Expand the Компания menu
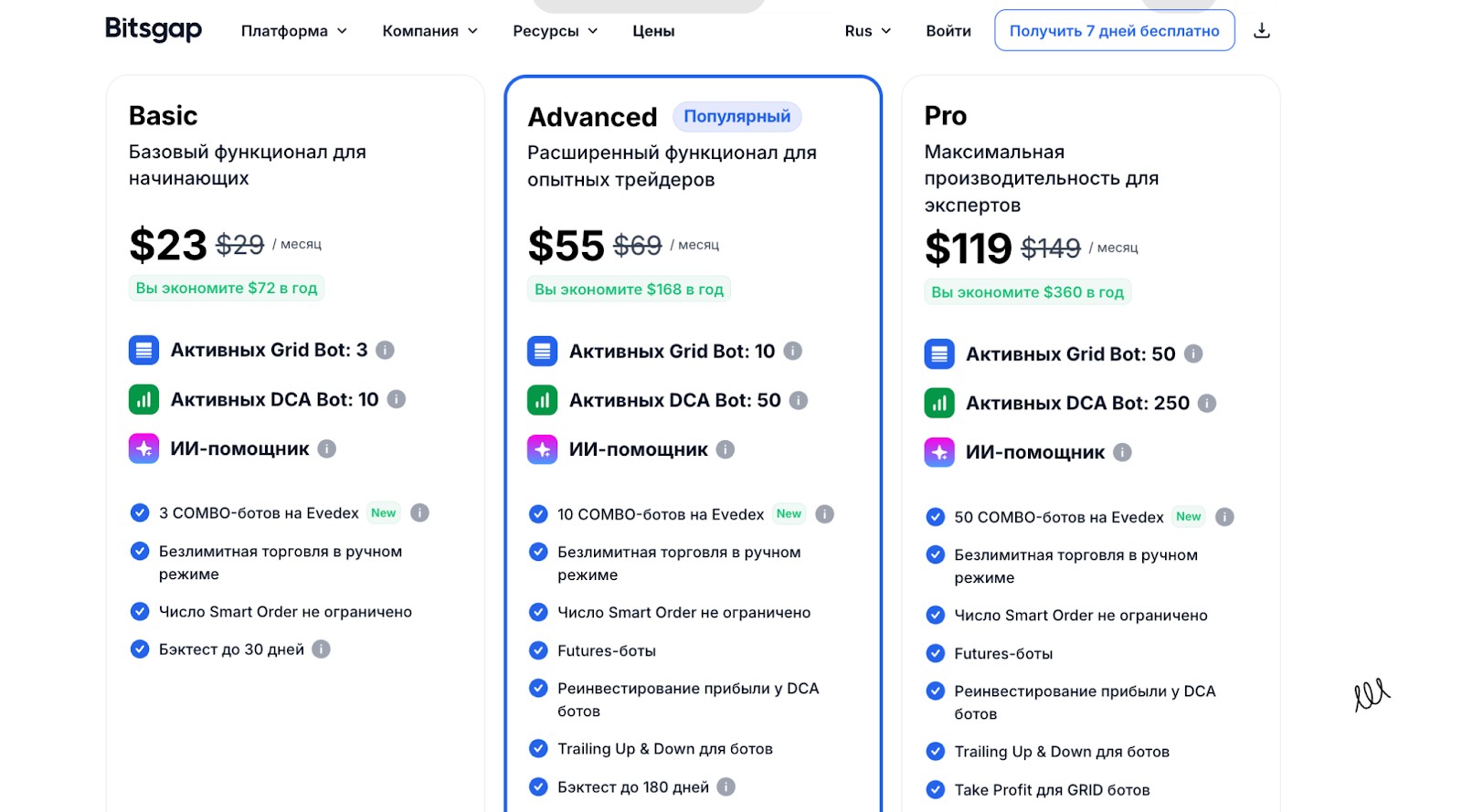The height and width of the screenshot is (812, 1462). point(430,31)
